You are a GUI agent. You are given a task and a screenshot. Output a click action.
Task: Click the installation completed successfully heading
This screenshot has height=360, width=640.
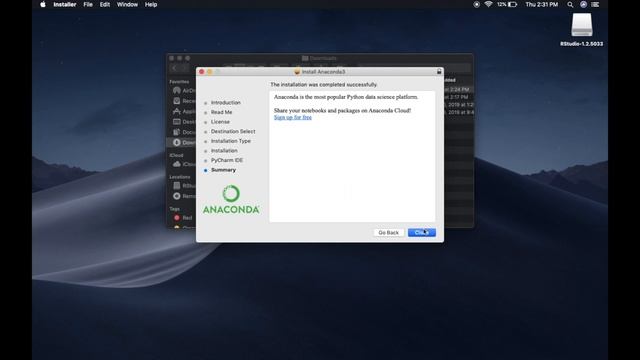324,84
